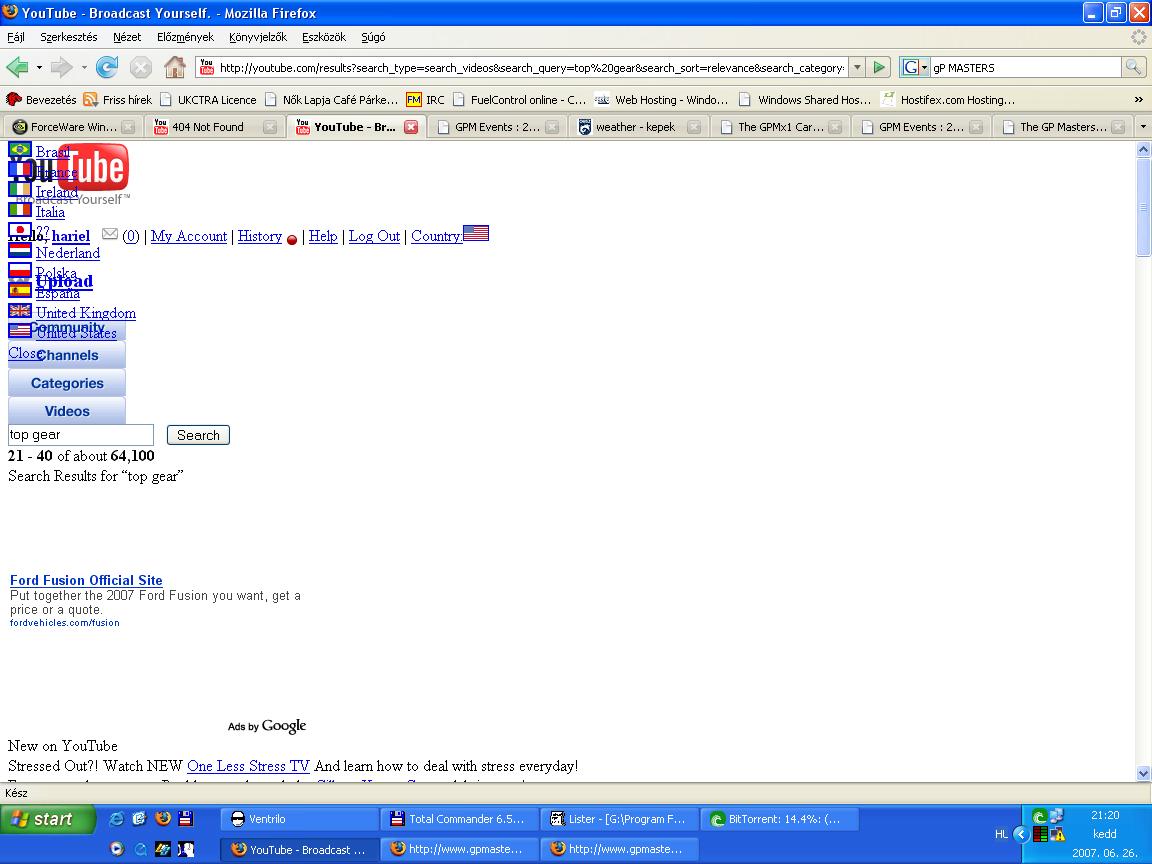Screen dimensions: 1152x864
Task: Open the Fájl menu
Action: coord(16,37)
